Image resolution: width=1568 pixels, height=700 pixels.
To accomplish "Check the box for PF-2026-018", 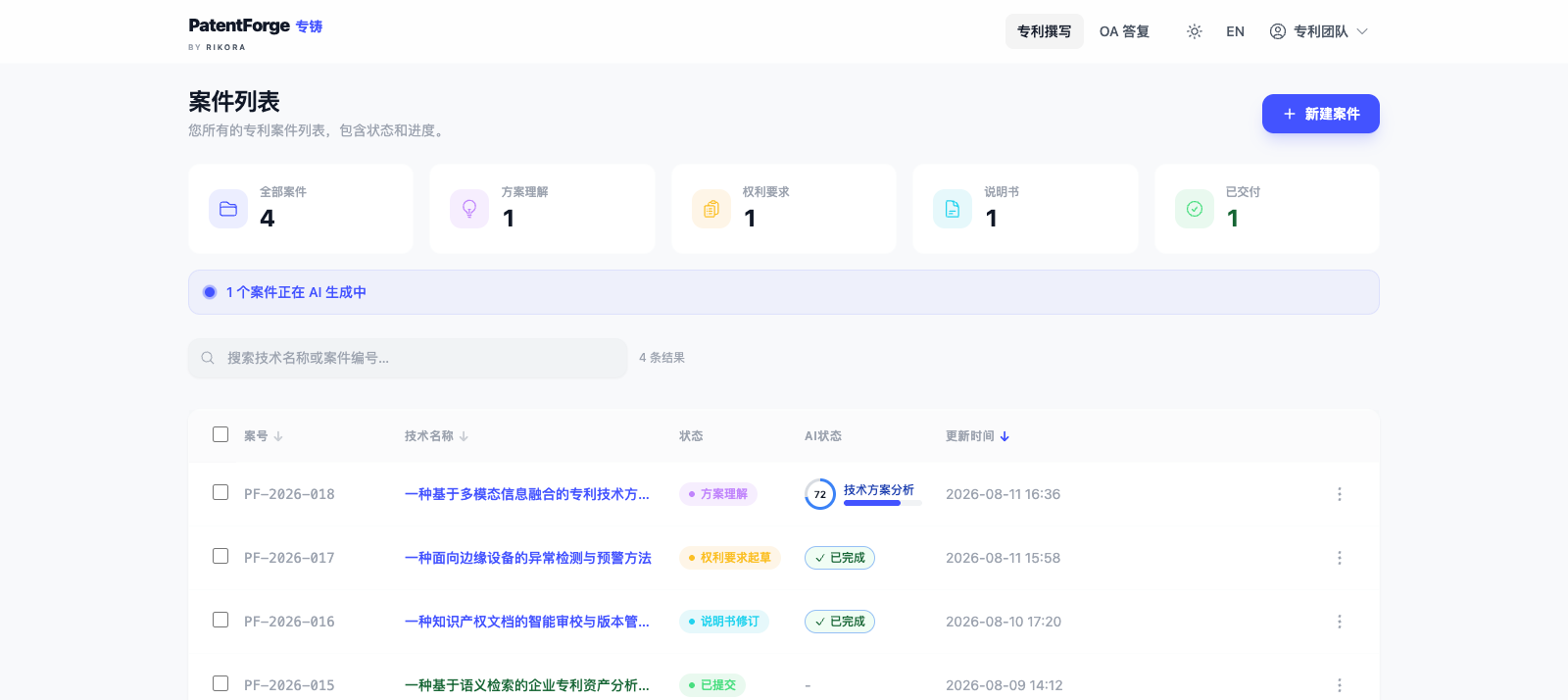I will pyautogui.click(x=220, y=492).
